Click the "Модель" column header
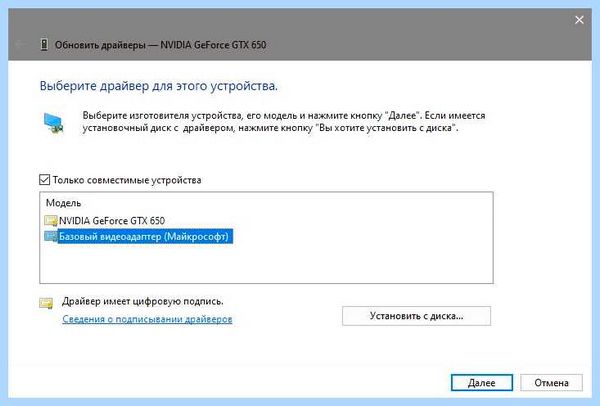Screen dimensions: 600x406 [64, 203]
